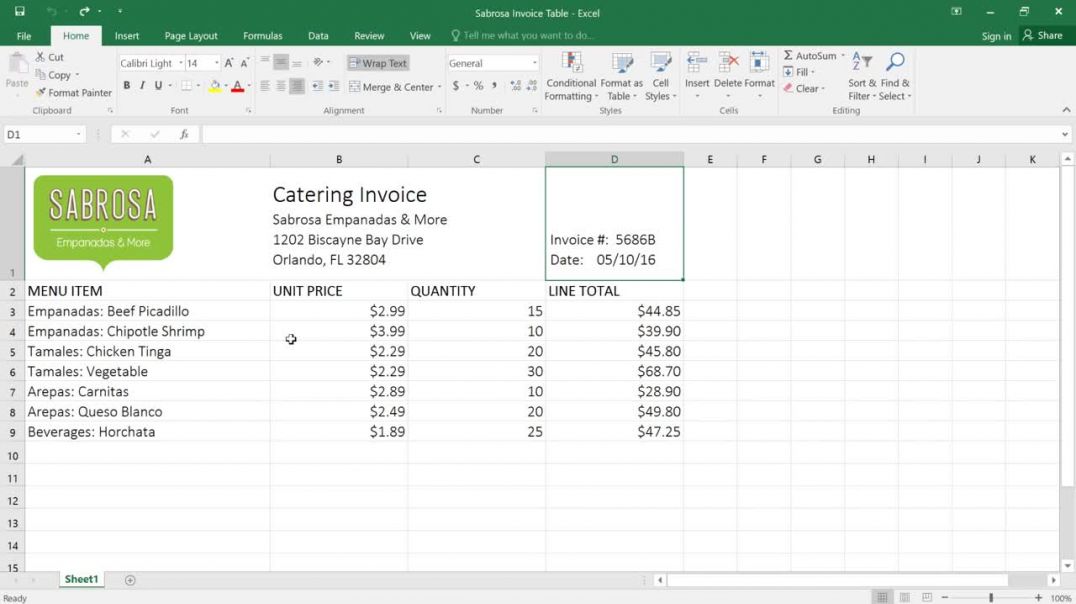Open Sort & Filter options
This screenshot has width=1076, height=604.
pos(862,76)
